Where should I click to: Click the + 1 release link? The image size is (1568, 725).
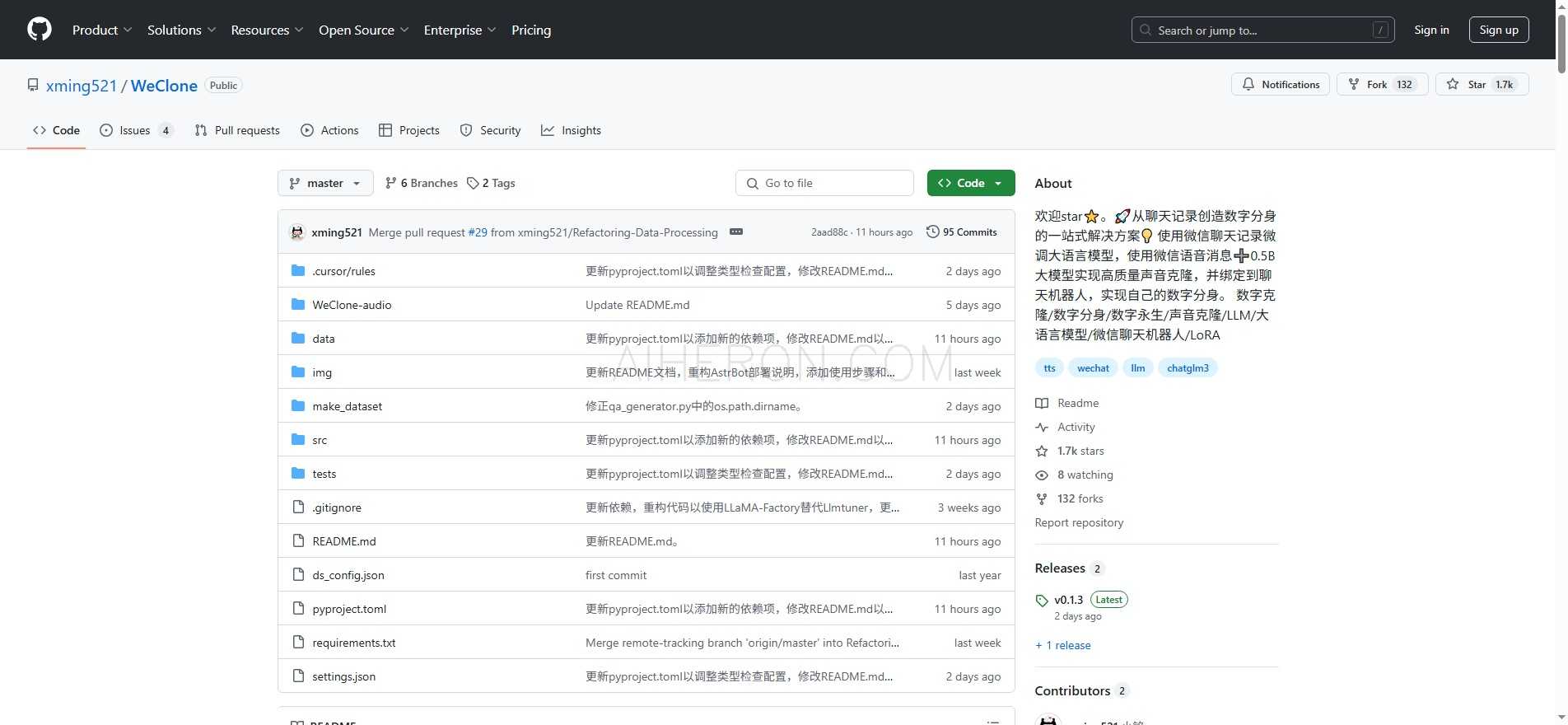[x=1062, y=645]
